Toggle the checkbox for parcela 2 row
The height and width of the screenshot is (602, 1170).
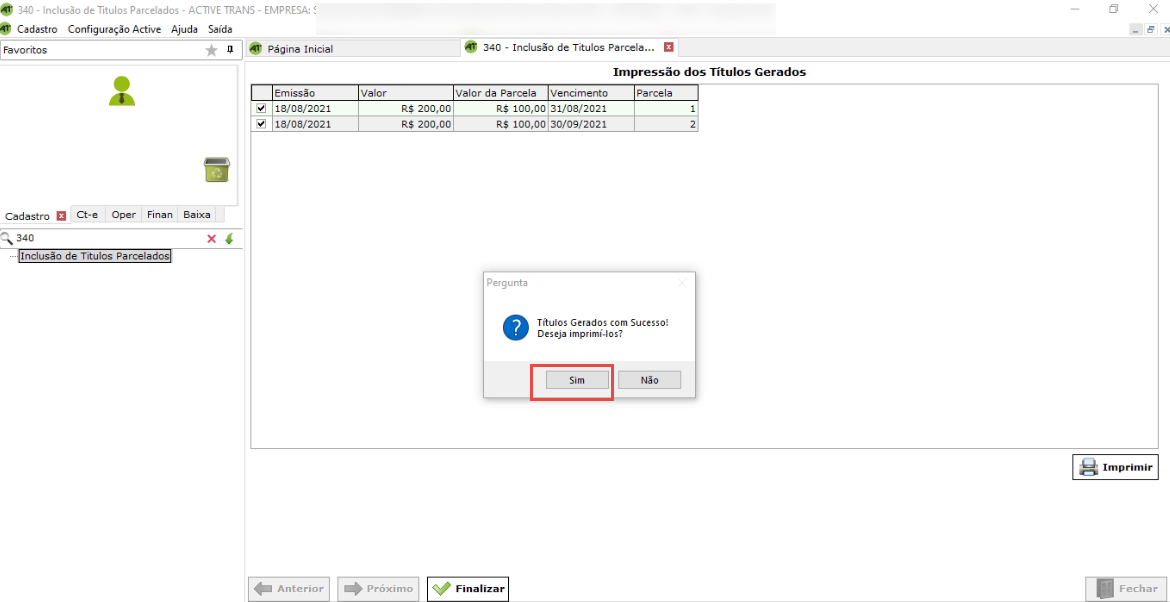[261, 124]
